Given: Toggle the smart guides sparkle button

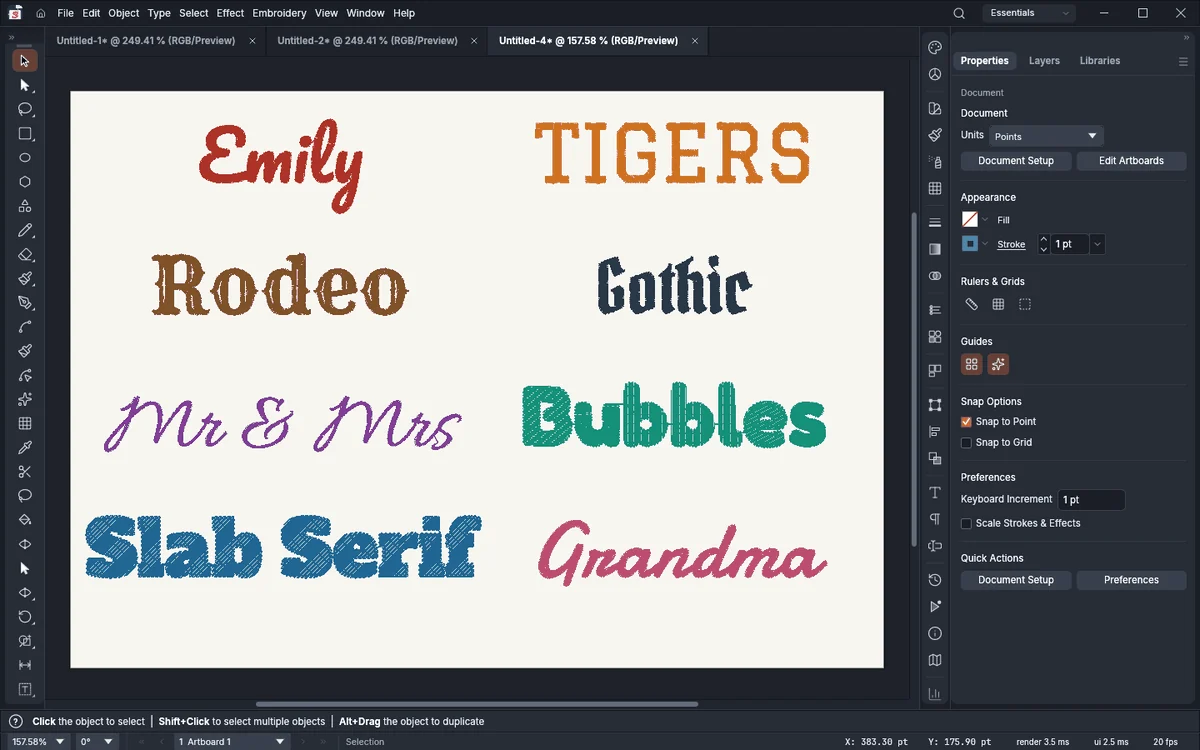Looking at the screenshot, I should point(998,365).
